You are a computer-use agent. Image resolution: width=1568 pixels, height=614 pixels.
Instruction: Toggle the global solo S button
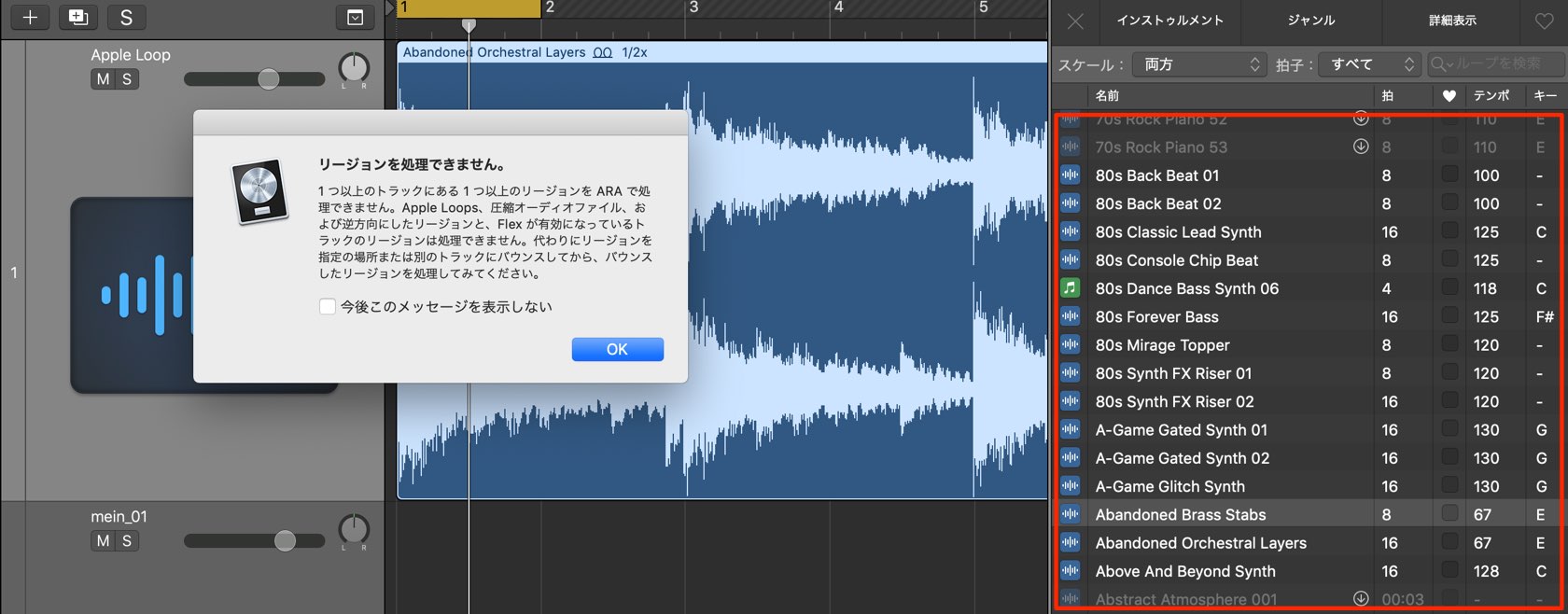[126, 17]
